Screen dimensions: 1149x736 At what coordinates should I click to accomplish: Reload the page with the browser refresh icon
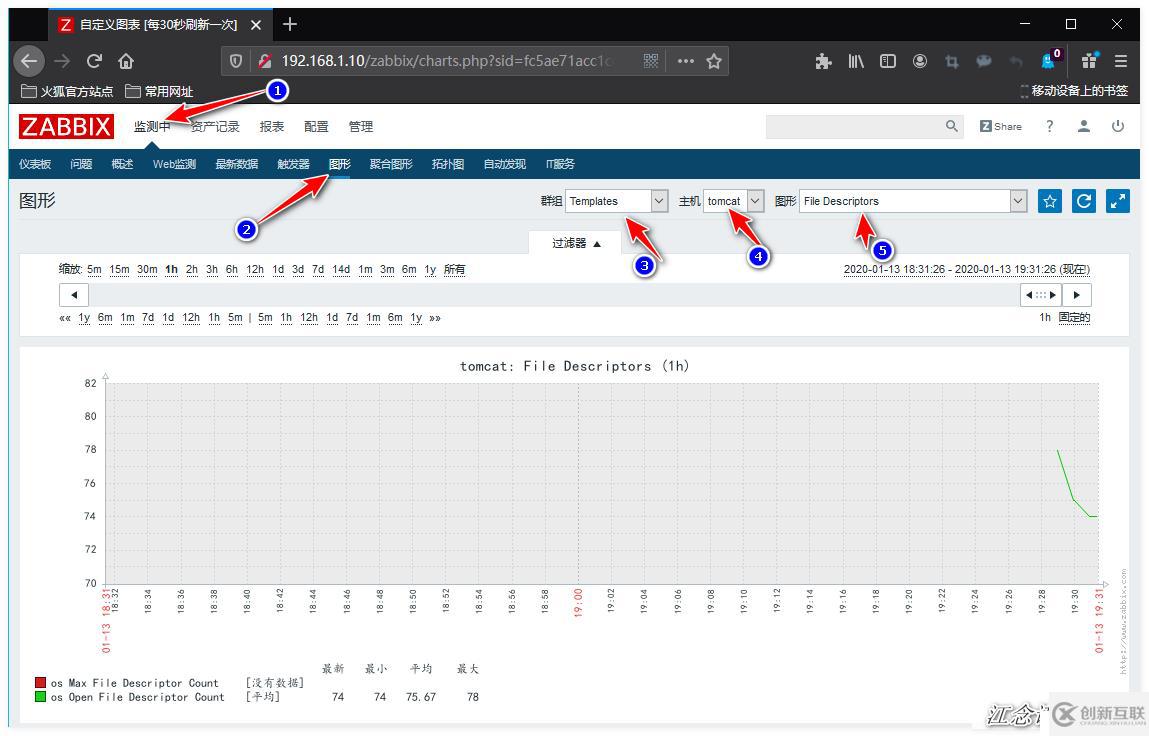pos(94,61)
